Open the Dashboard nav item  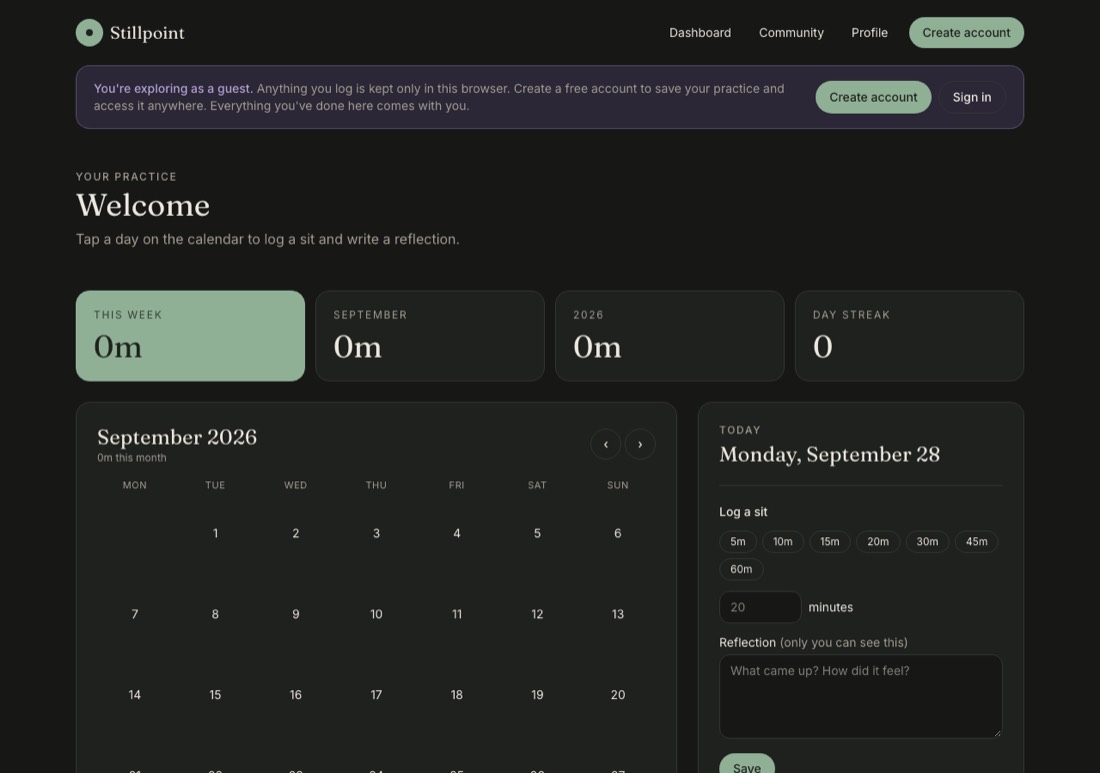[699, 32]
